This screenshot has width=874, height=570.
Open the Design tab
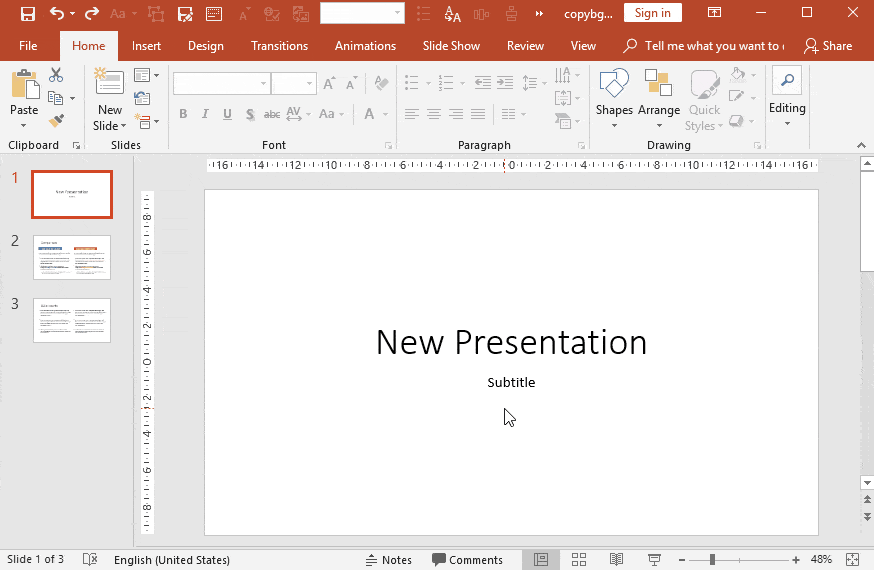click(x=206, y=46)
